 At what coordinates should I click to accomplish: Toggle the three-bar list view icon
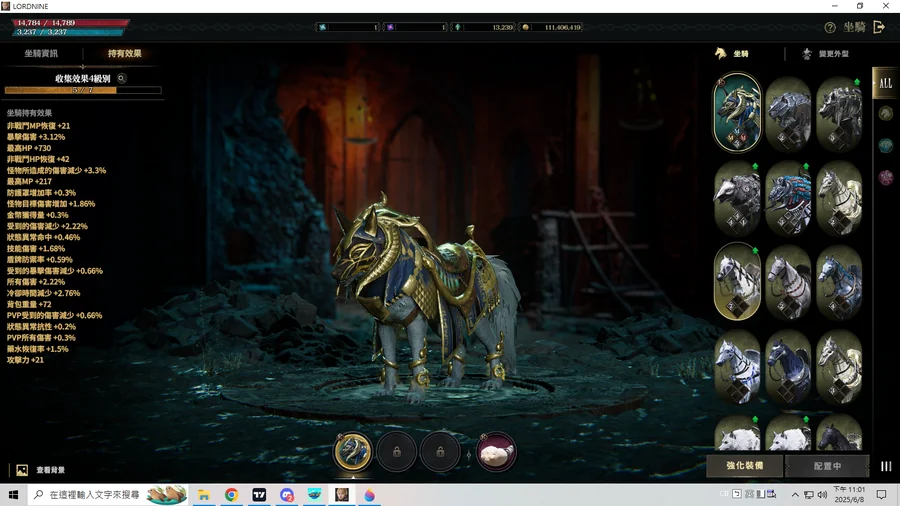click(886, 466)
